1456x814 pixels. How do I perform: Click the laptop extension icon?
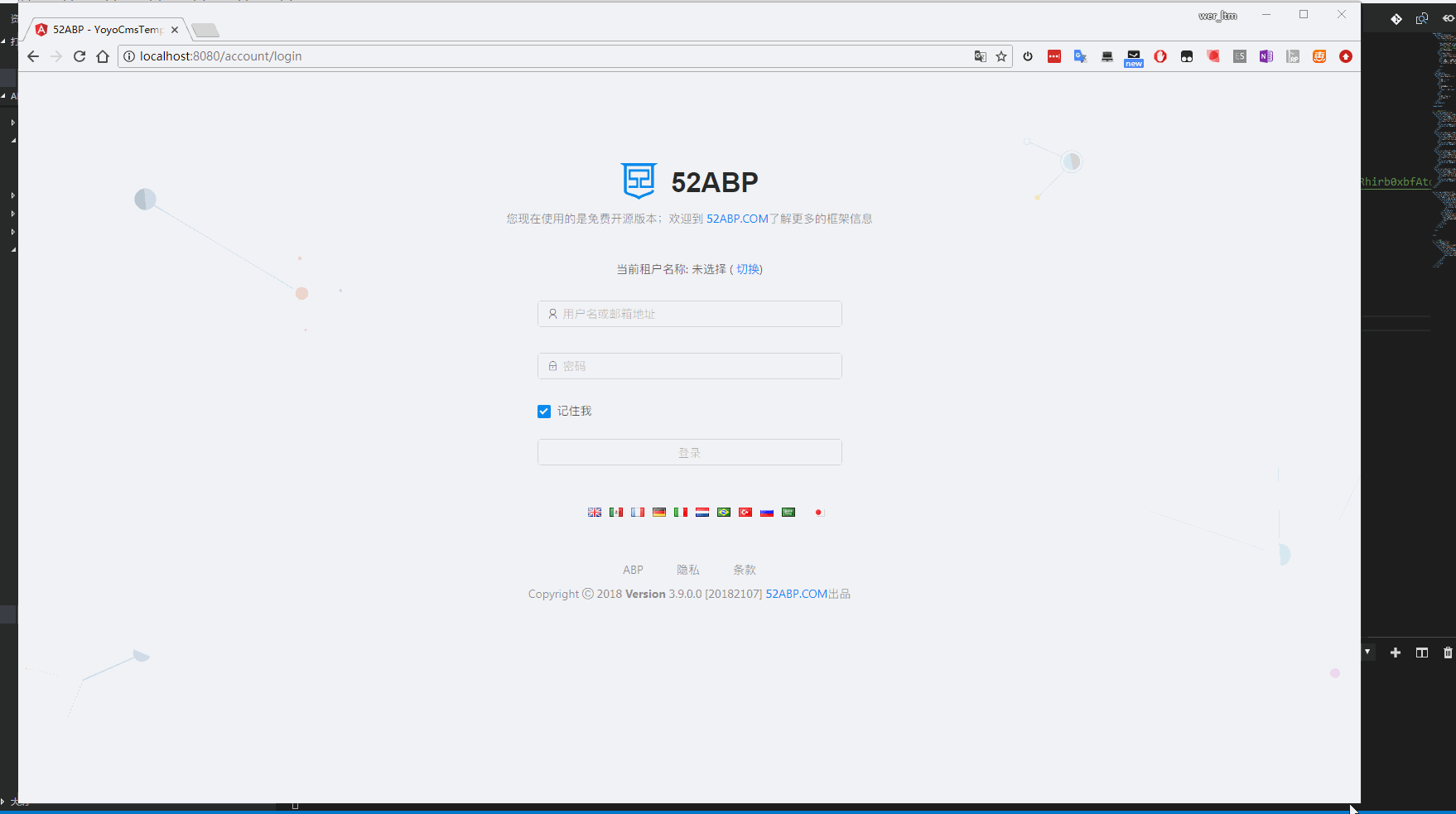1107,56
